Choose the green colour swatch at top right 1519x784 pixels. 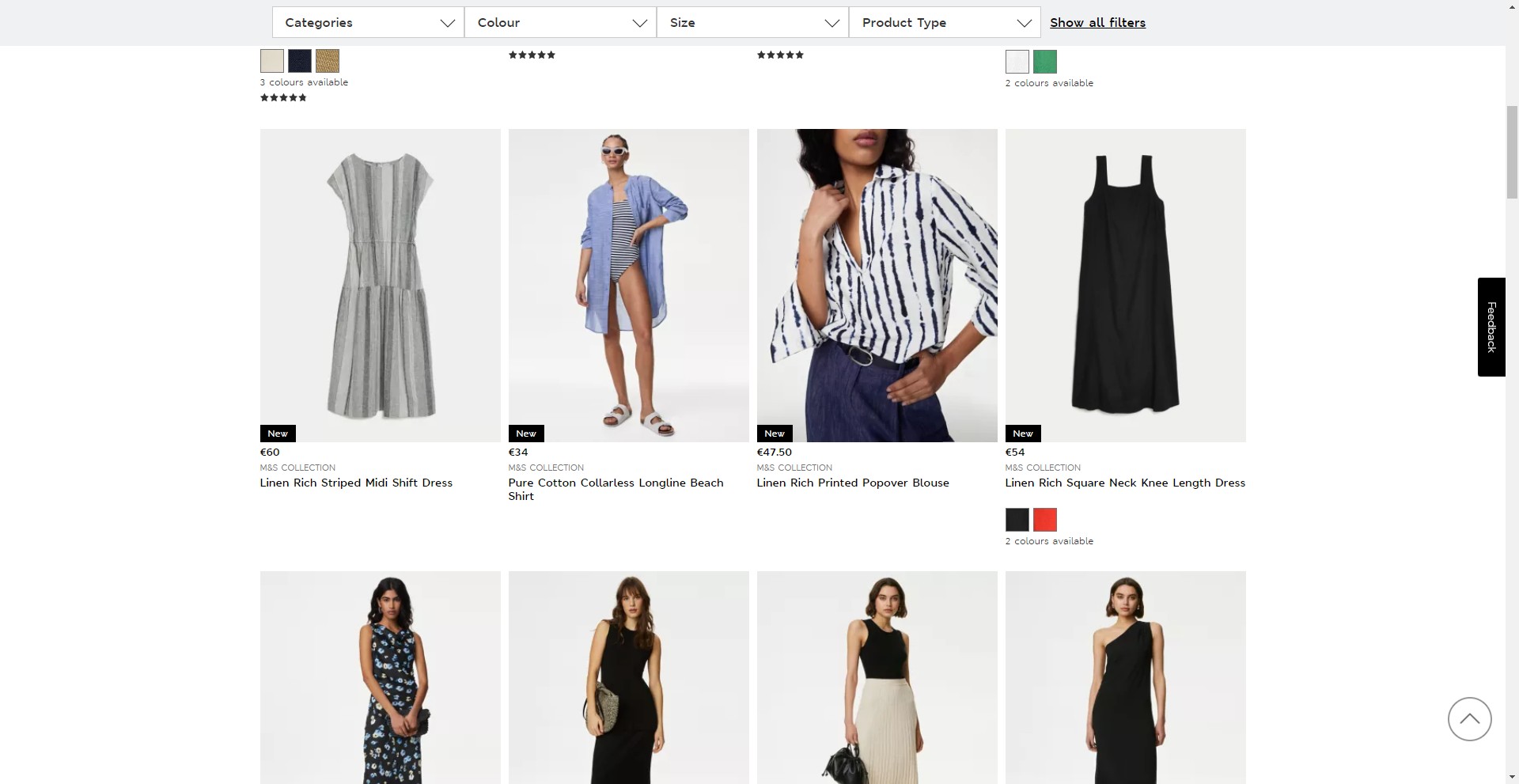click(1044, 62)
